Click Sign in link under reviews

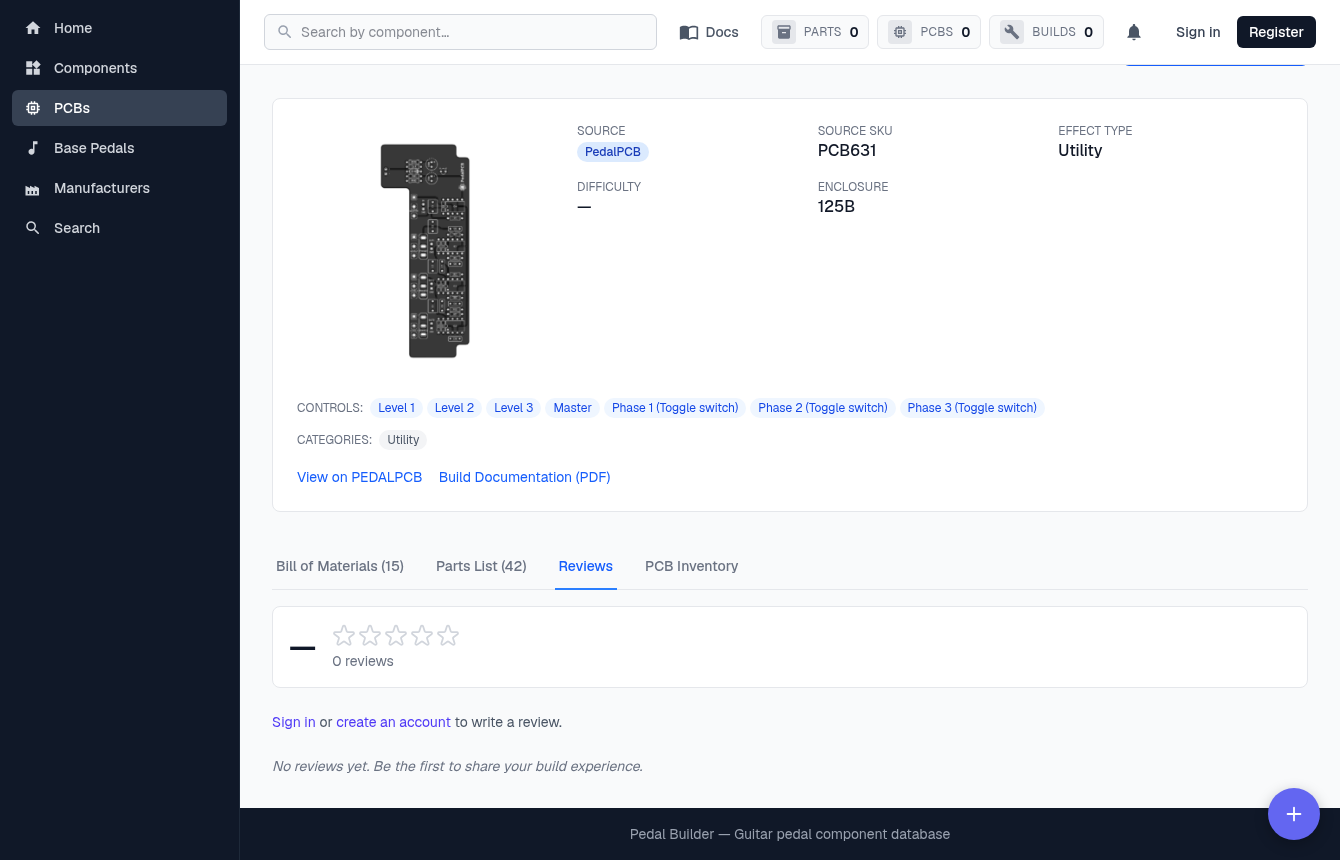(294, 722)
